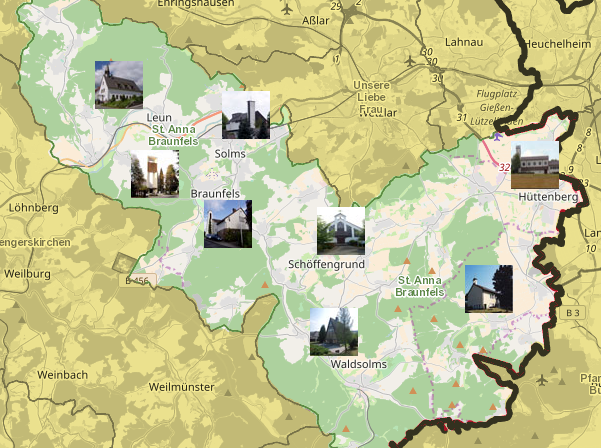Open the church photo above Leun

(119, 85)
